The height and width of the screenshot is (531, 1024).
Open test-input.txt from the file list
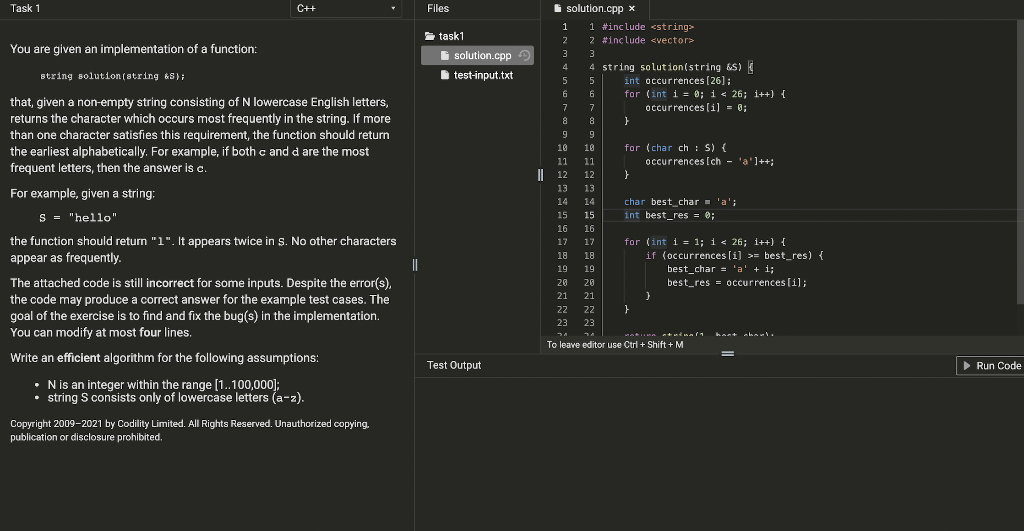click(481, 75)
